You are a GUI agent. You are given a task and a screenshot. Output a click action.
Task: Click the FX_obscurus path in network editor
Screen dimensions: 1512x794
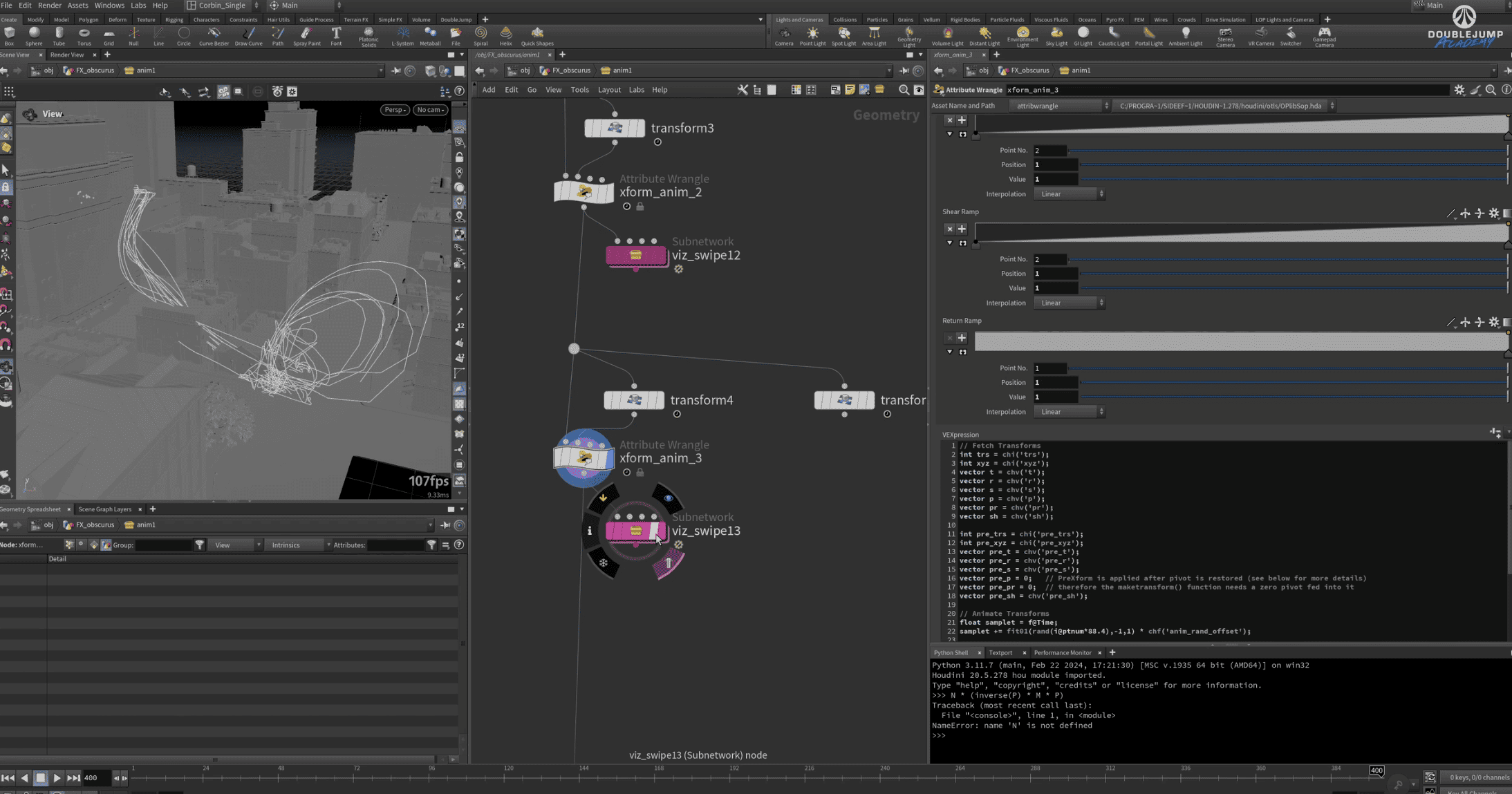point(566,70)
